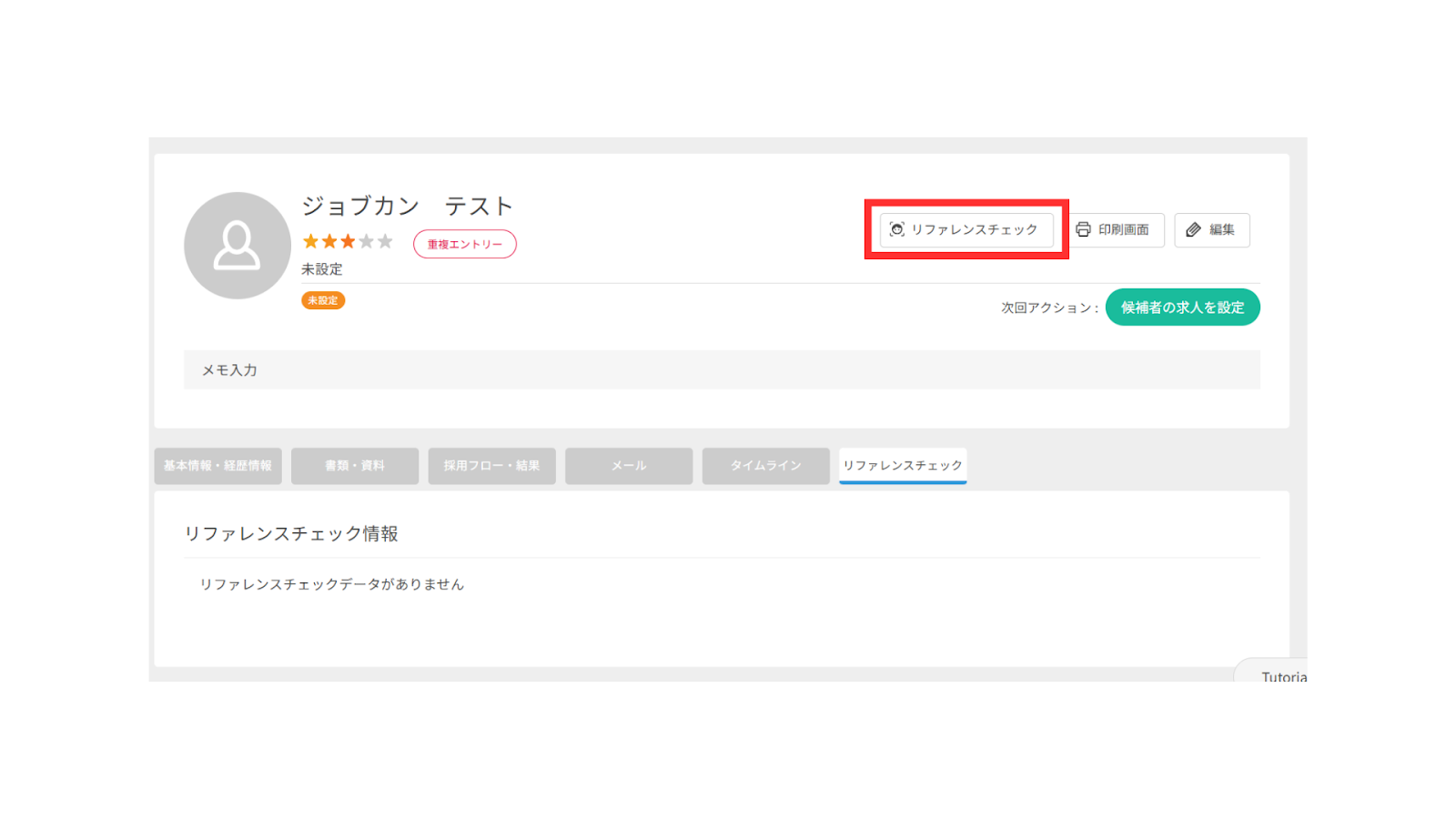Click into the メモ入力 field
The height and width of the screenshot is (819, 1456).
coord(722,370)
